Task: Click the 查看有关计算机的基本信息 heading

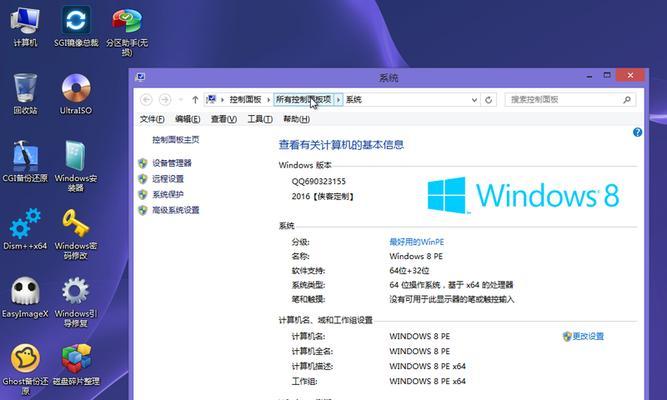Action: pyautogui.click(x=341, y=145)
